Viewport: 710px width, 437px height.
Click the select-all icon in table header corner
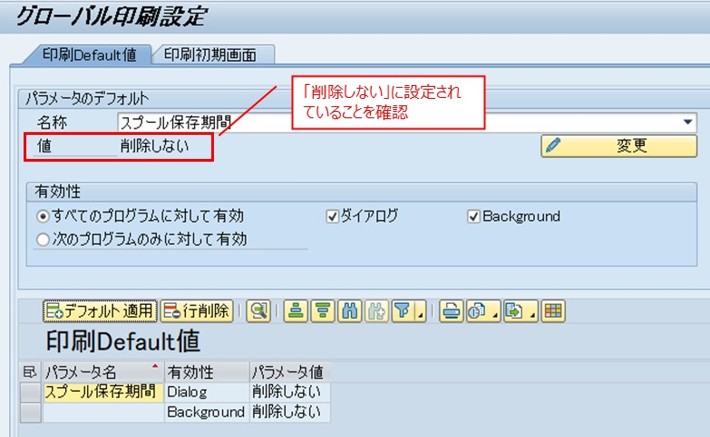(30, 372)
